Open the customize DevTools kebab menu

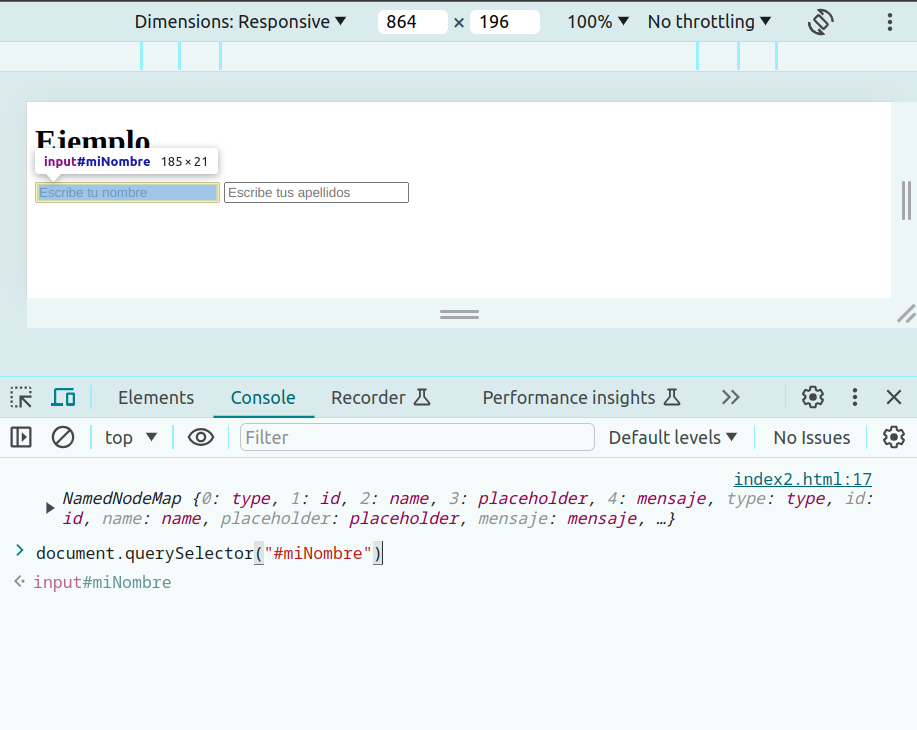pos(855,397)
